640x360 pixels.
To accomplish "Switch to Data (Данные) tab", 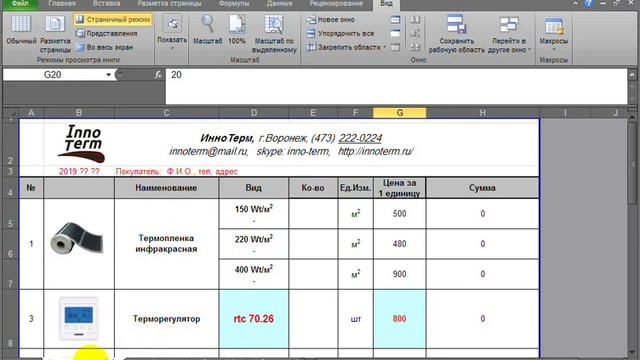I will pos(279,4).
